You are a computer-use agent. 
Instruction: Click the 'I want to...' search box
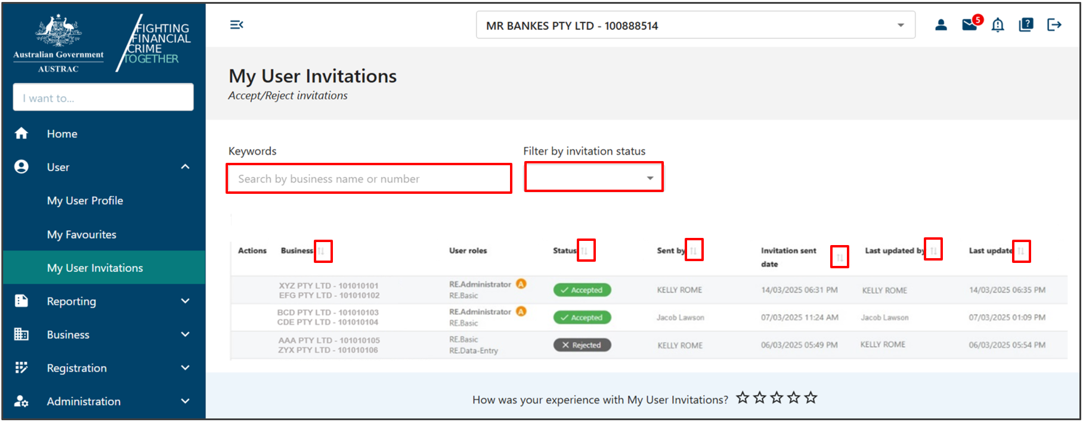(103, 97)
